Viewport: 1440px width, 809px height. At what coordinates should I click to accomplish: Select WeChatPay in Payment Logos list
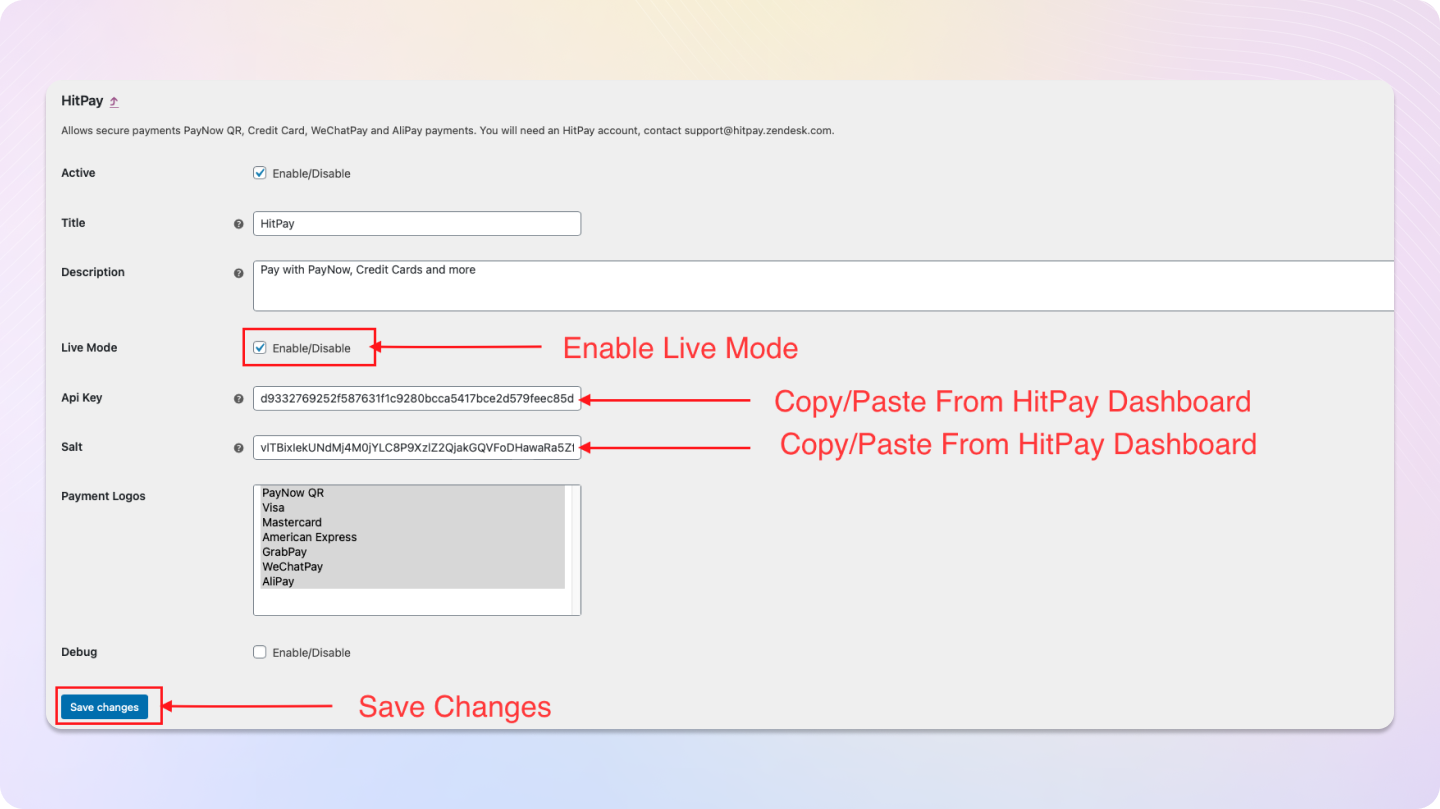tap(410, 567)
